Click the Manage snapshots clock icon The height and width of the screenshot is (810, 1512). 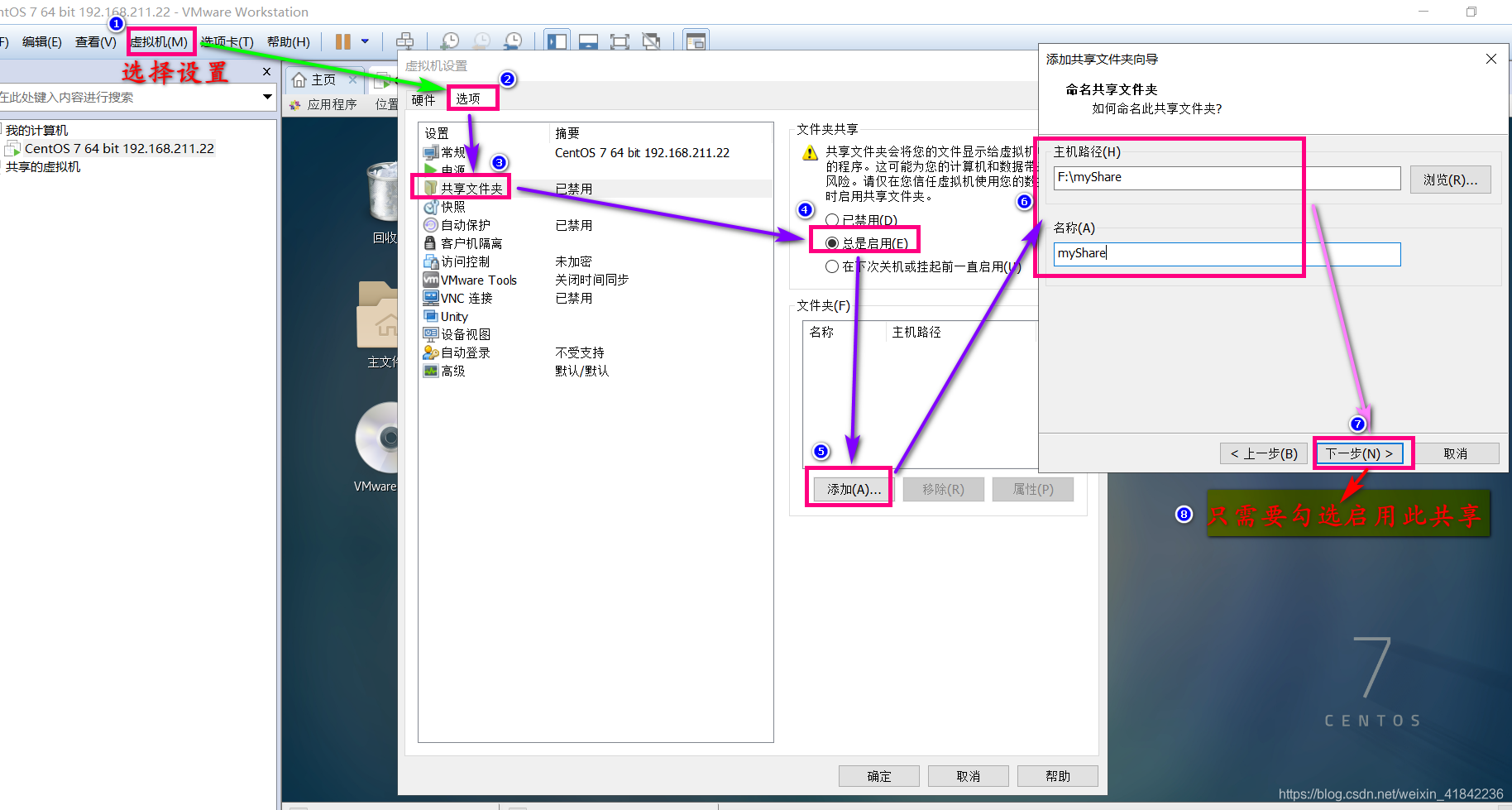[x=513, y=41]
